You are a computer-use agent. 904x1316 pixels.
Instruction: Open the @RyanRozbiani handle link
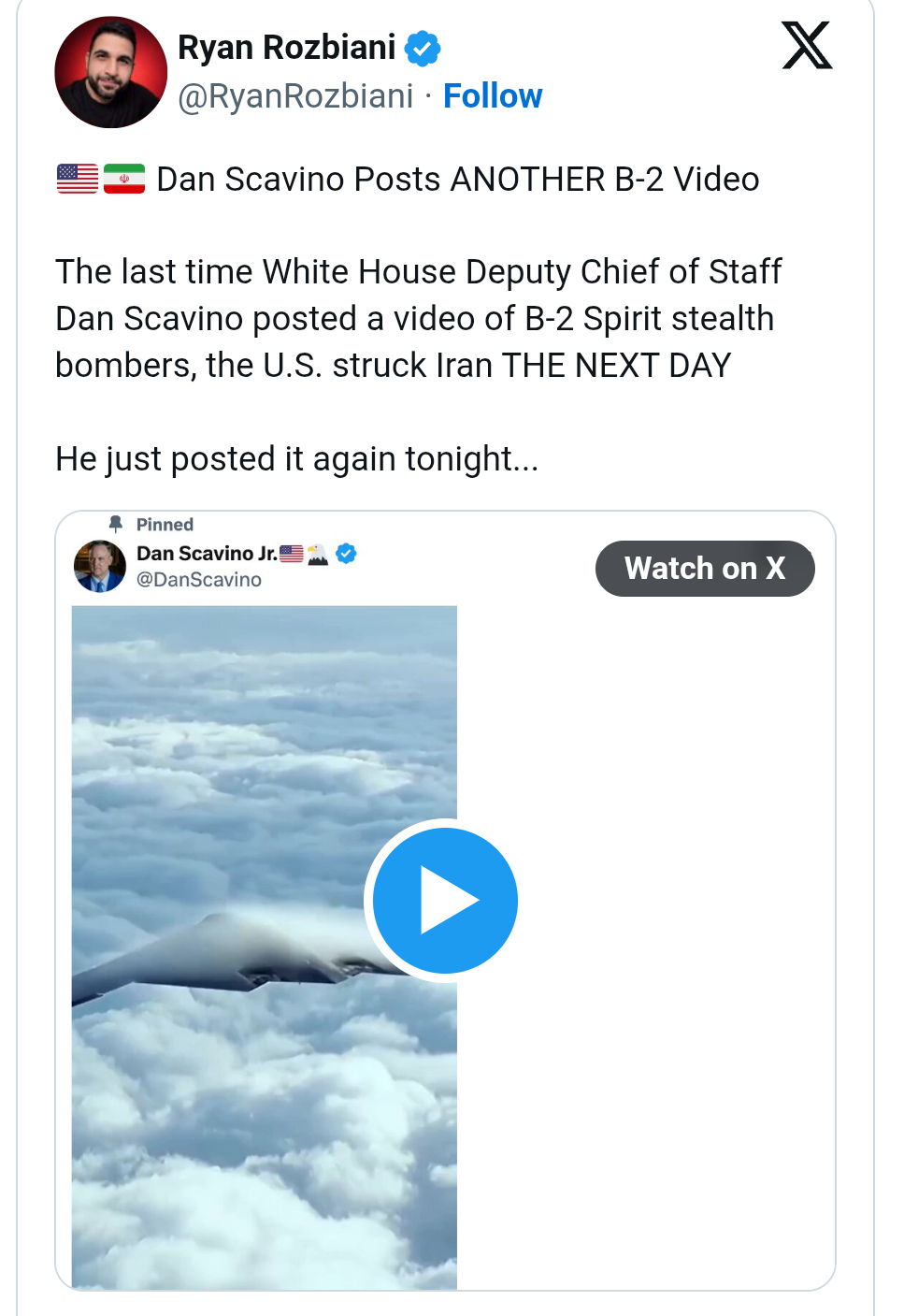[295, 96]
